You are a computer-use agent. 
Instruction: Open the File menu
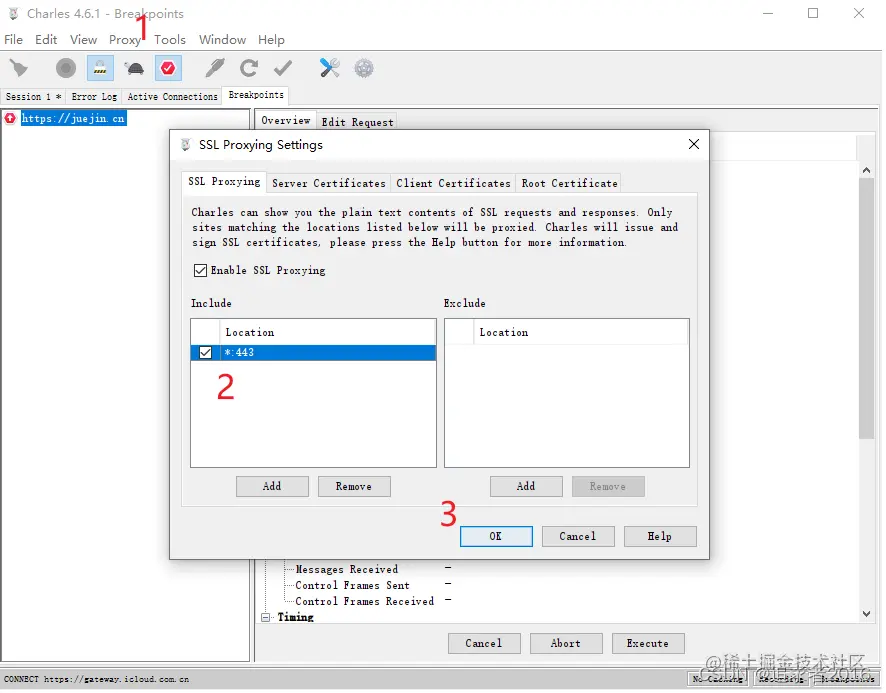pyautogui.click(x=14, y=40)
